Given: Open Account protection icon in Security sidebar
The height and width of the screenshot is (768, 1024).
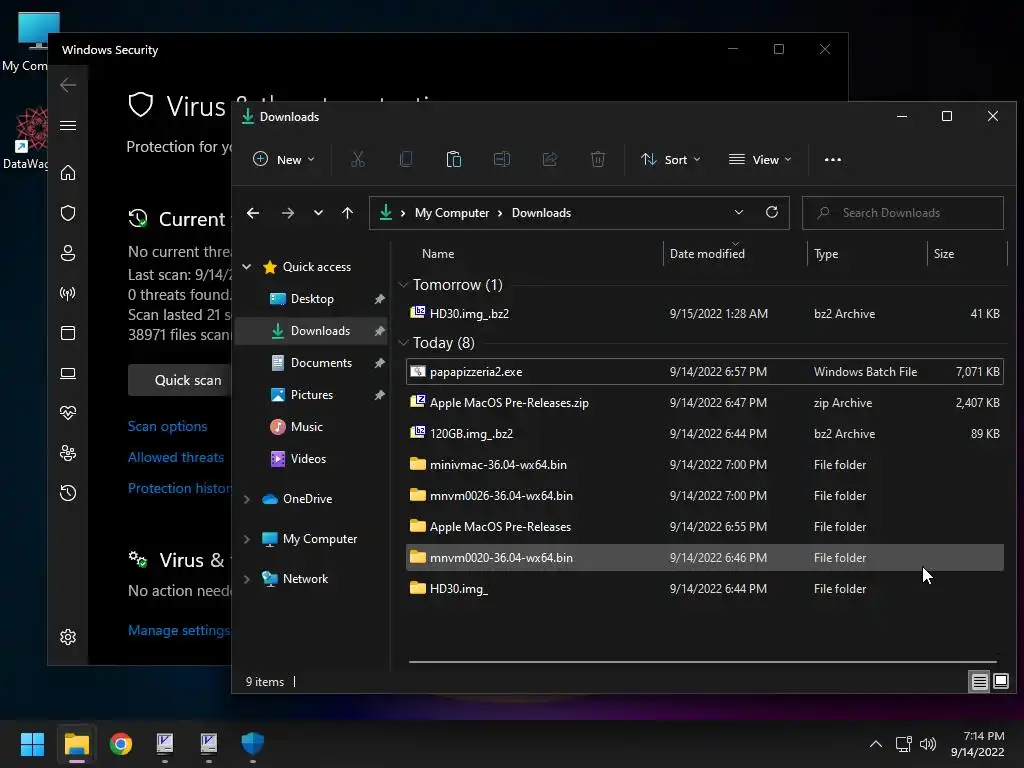Looking at the screenshot, I should point(68,253).
